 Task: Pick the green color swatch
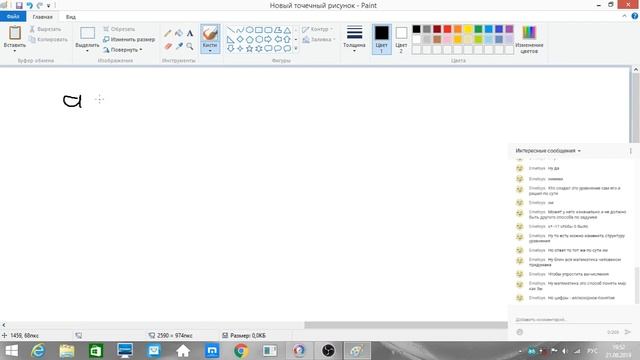click(478, 29)
